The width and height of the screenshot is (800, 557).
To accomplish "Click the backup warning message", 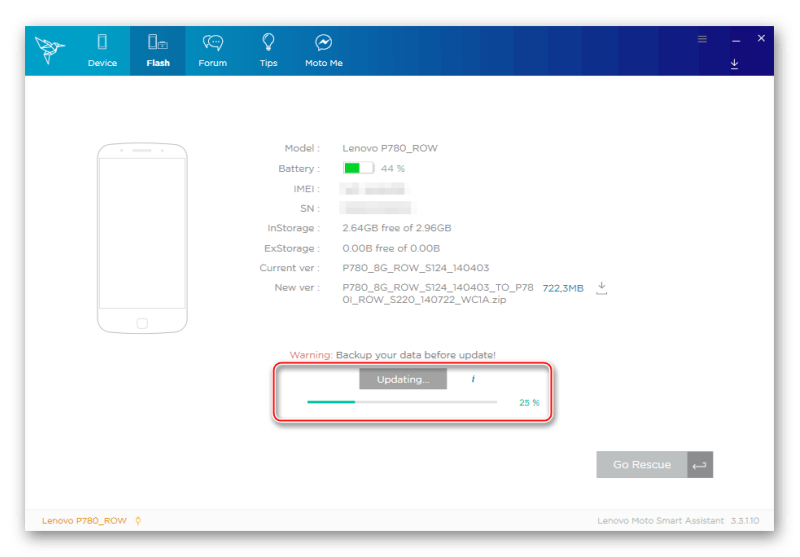I will 392,355.
